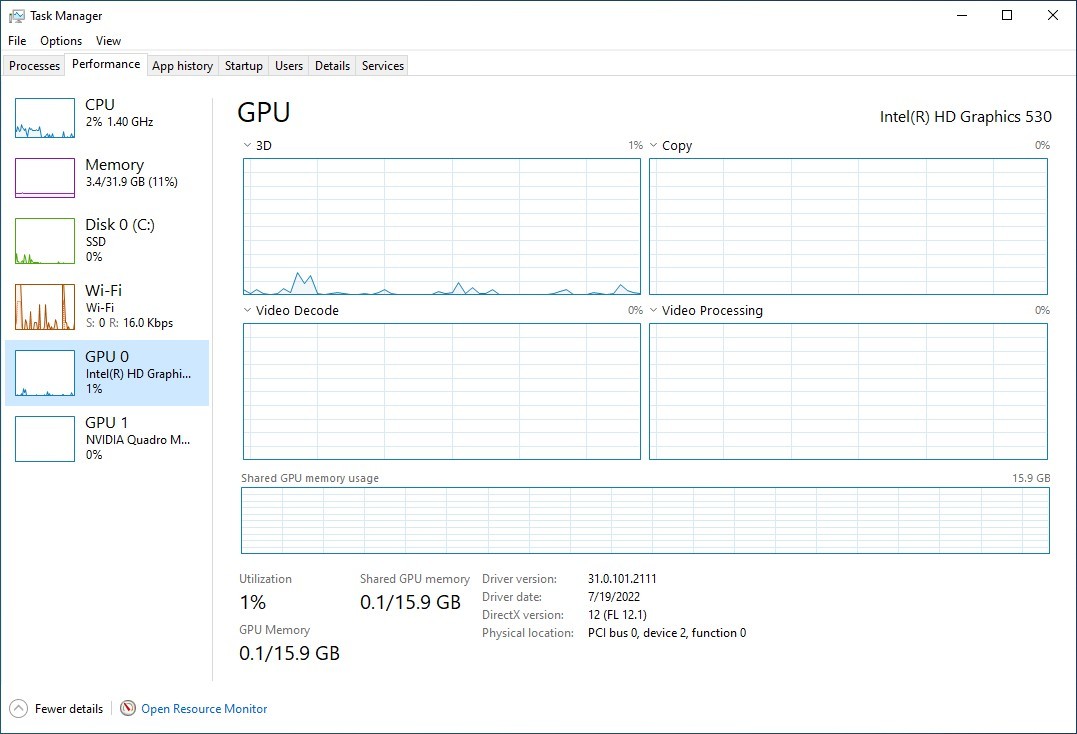Switch to the Startup tab
1077x734 pixels.
click(244, 66)
